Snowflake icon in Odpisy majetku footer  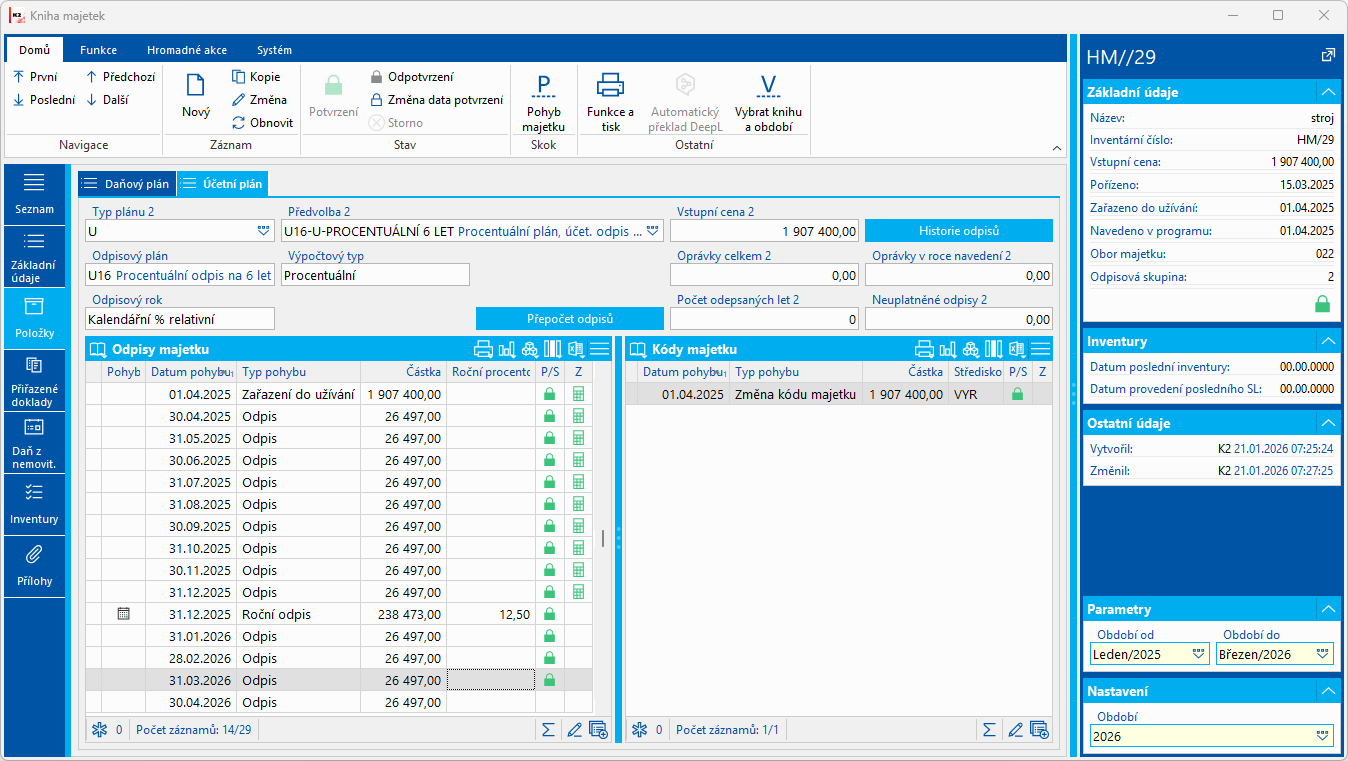(99, 730)
